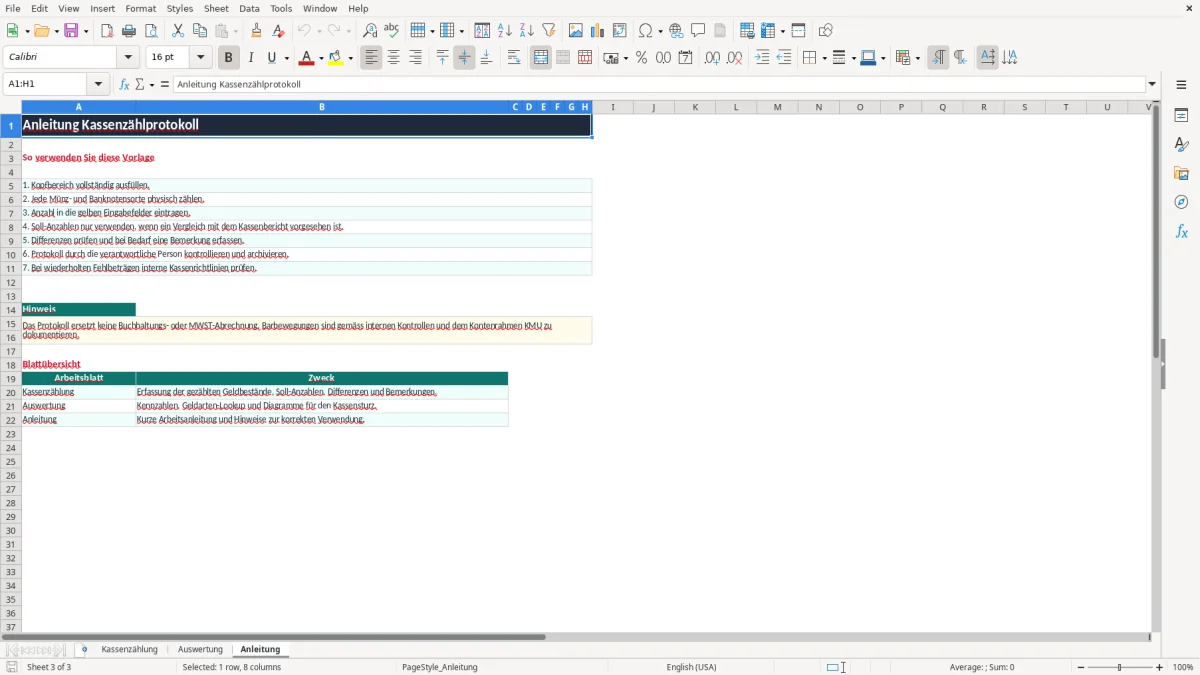Click into the formula input line
This screenshot has height=675, width=1200.
659,85
